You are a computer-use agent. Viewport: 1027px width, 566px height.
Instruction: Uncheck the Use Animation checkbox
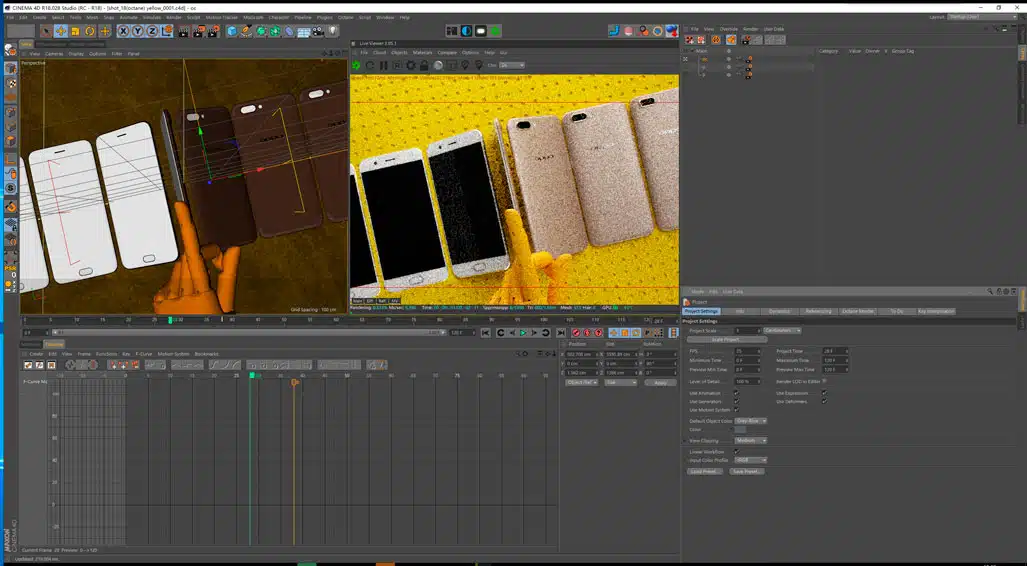(736, 393)
